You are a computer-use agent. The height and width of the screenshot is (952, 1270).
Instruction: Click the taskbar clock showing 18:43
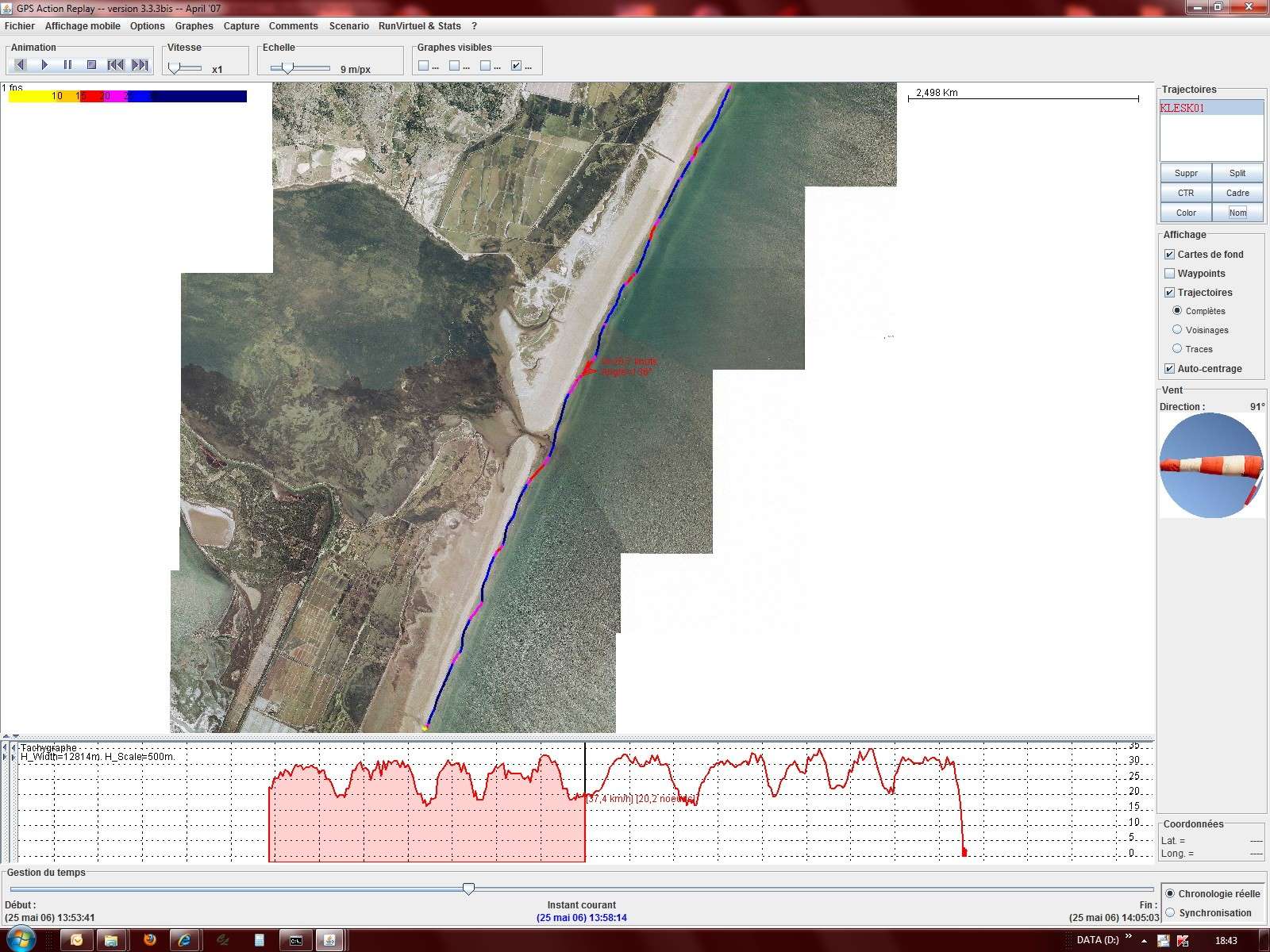coord(1226,940)
